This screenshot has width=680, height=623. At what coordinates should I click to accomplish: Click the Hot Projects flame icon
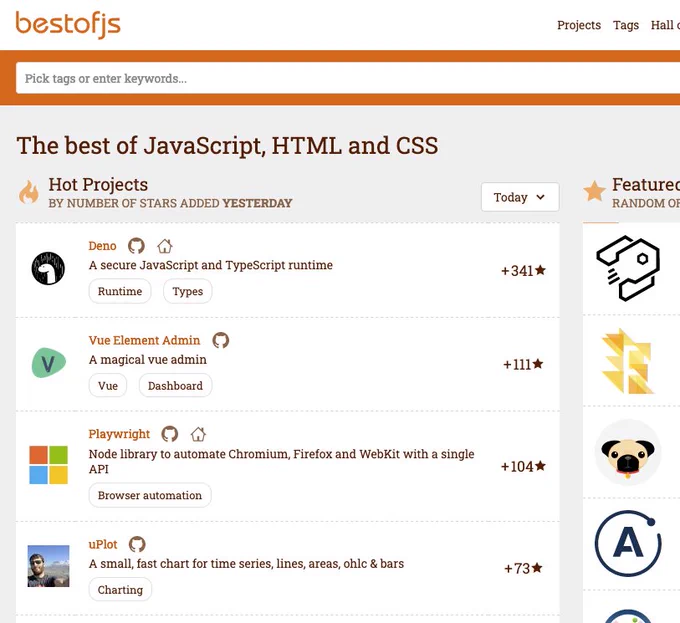(29, 192)
